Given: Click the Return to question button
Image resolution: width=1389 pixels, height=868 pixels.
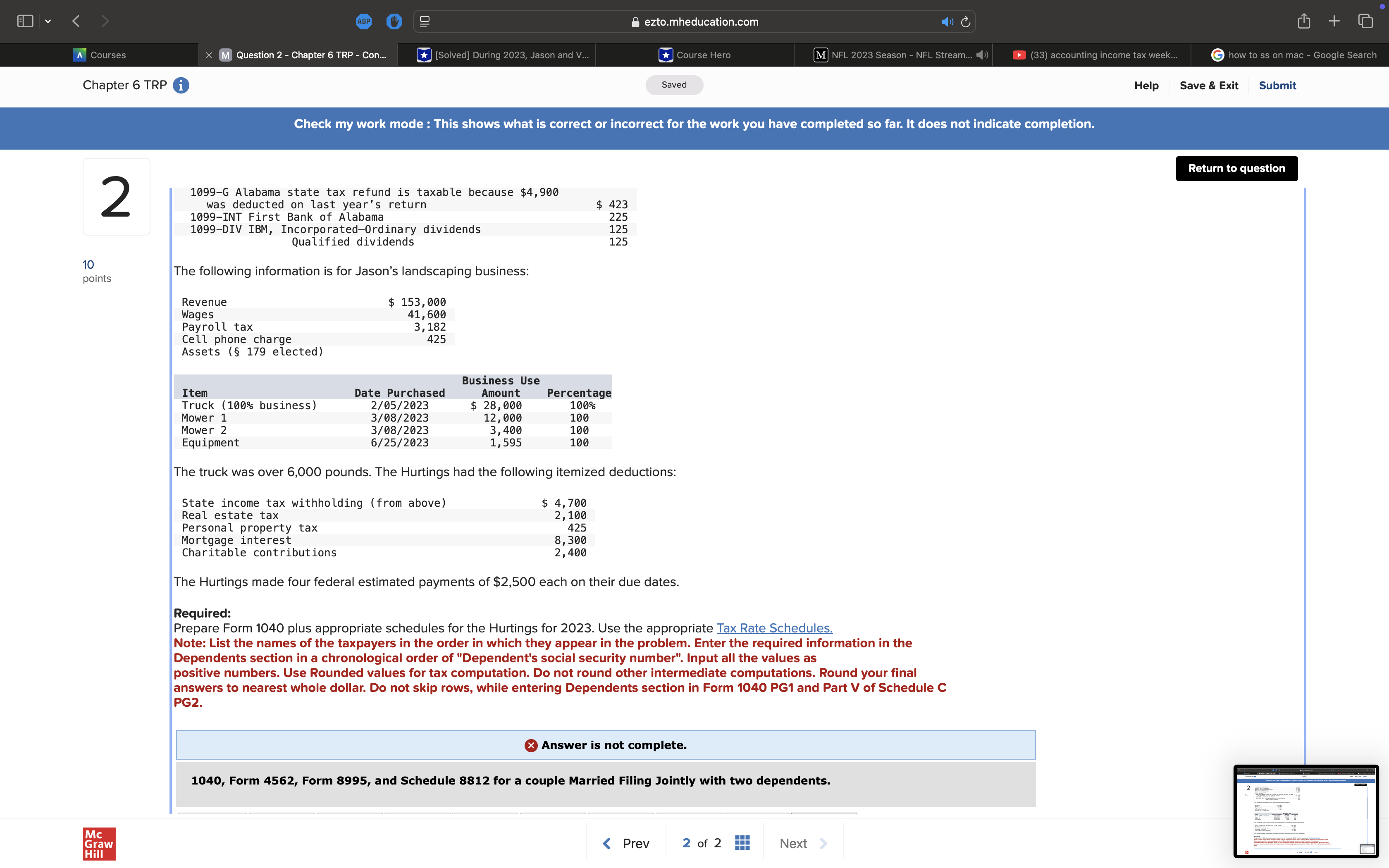Looking at the screenshot, I should [1236, 168].
